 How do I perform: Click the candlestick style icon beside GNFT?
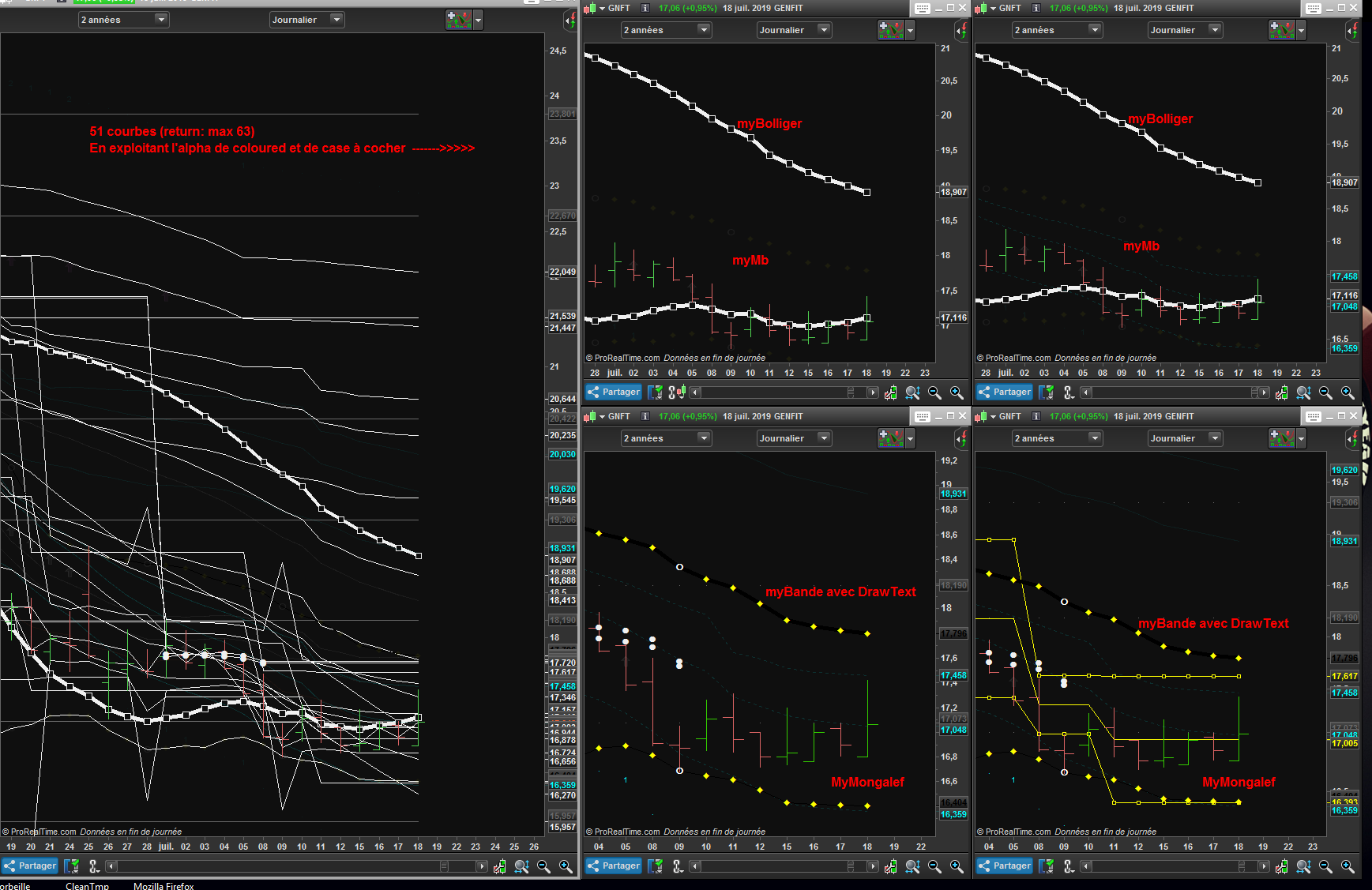coord(590,8)
